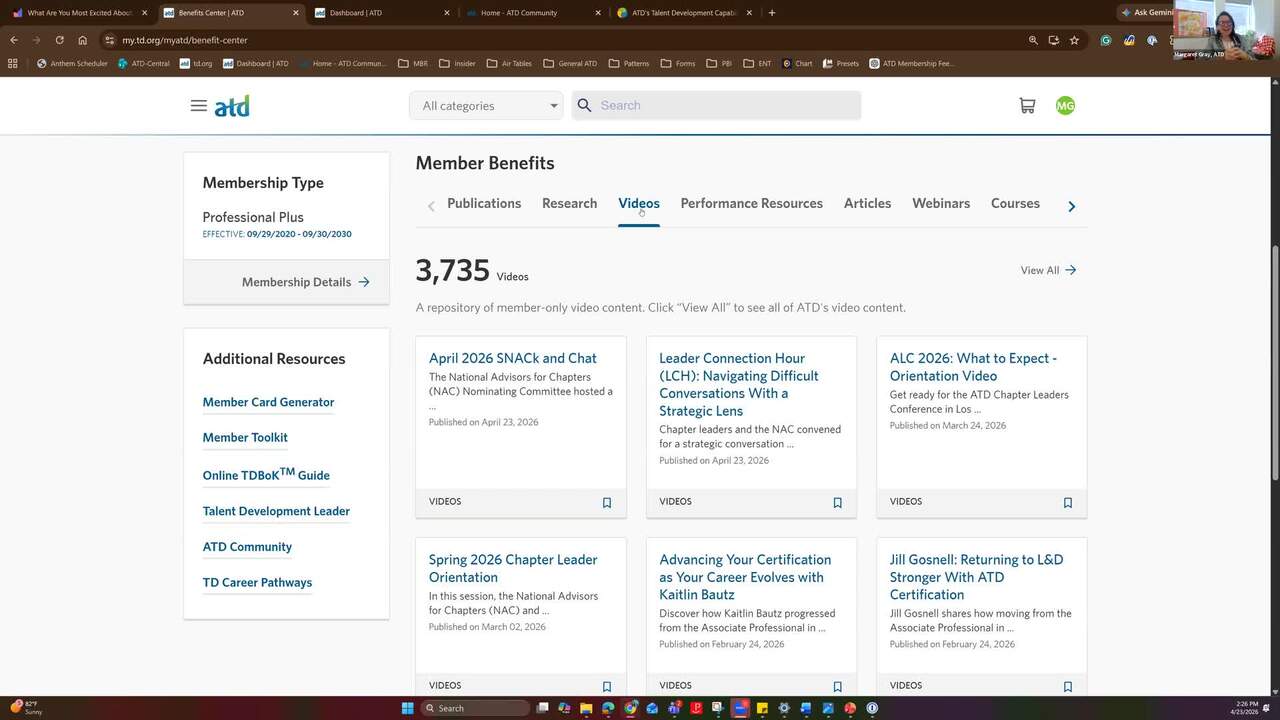Reload the page using browser refresh button

(59, 40)
